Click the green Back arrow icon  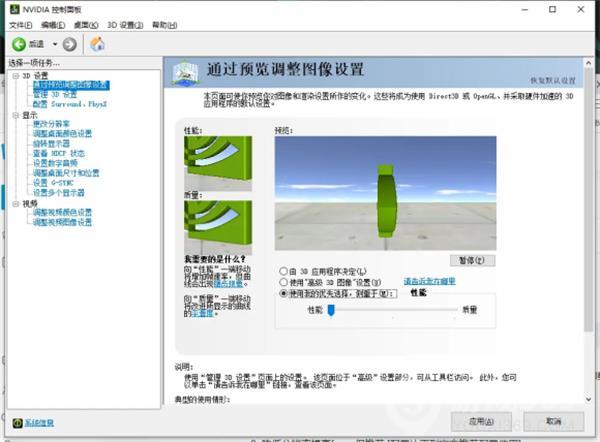[x=18, y=44]
